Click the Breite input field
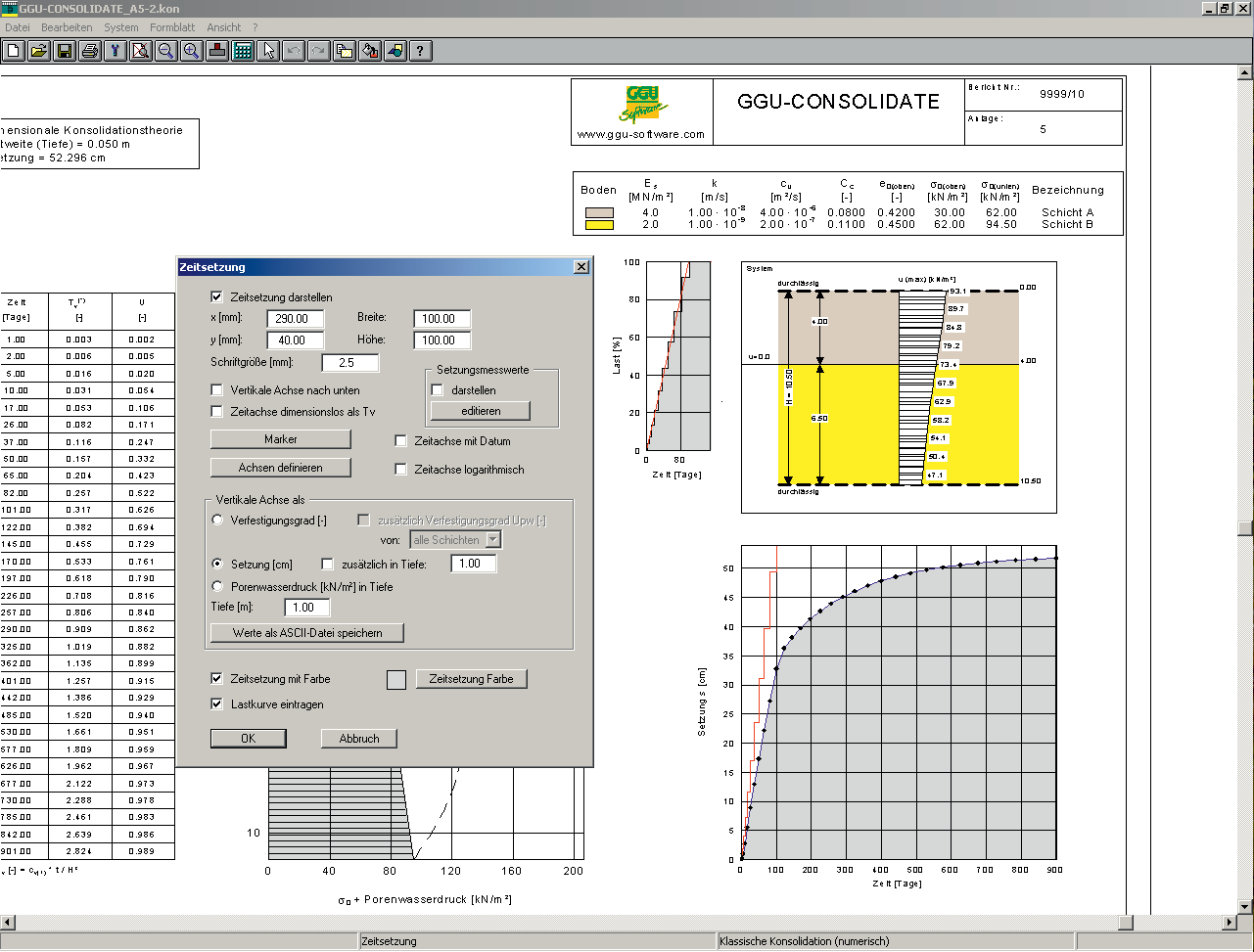1254x952 pixels. 441,318
